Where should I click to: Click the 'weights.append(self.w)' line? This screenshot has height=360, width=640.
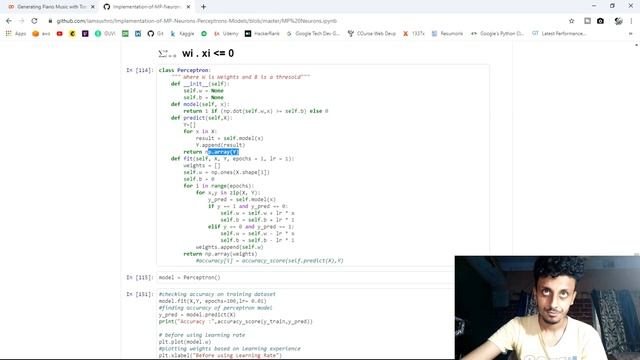[229, 247]
